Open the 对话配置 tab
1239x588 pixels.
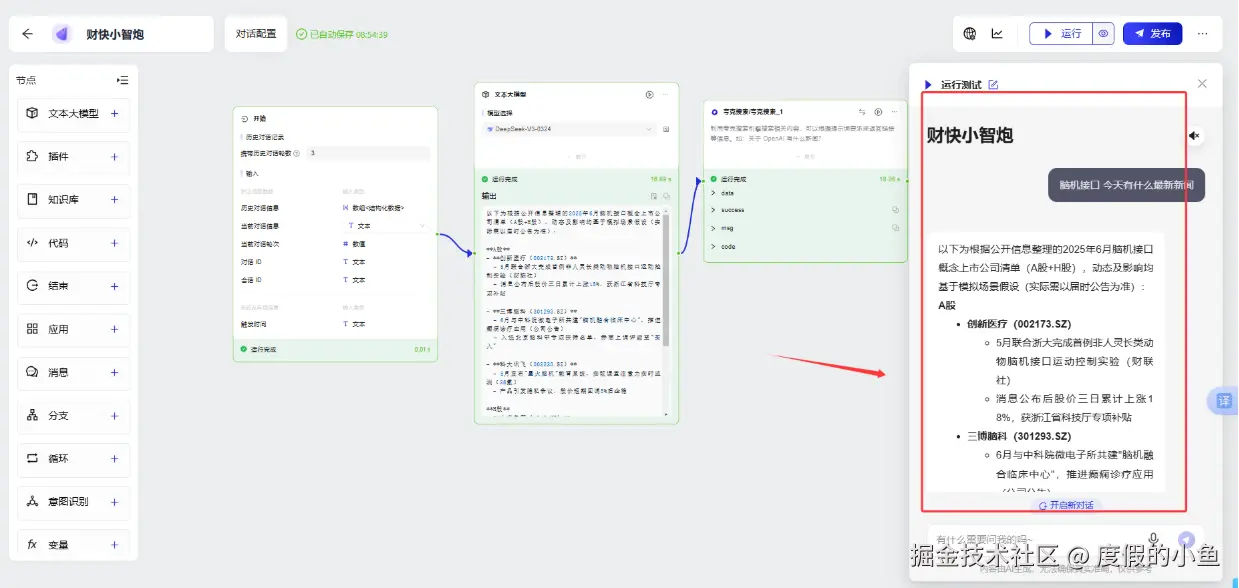(x=256, y=34)
